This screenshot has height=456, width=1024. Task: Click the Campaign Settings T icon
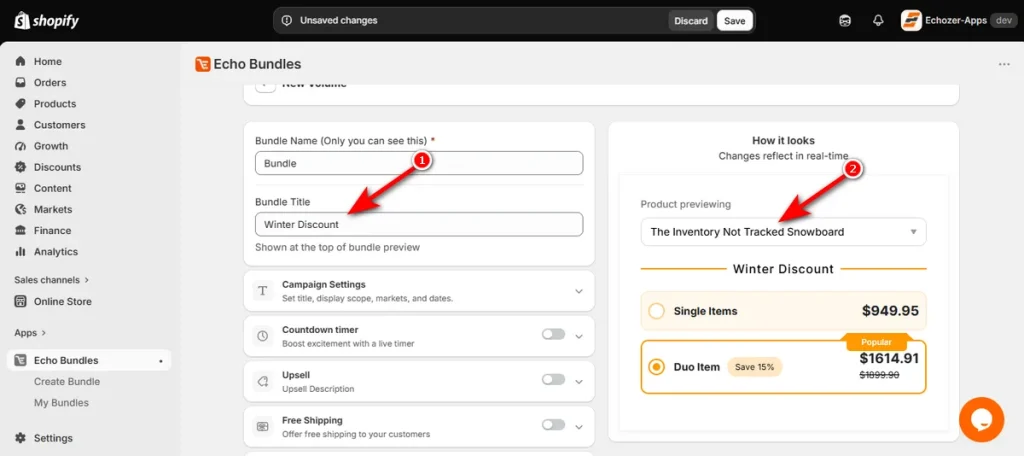click(263, 291)
